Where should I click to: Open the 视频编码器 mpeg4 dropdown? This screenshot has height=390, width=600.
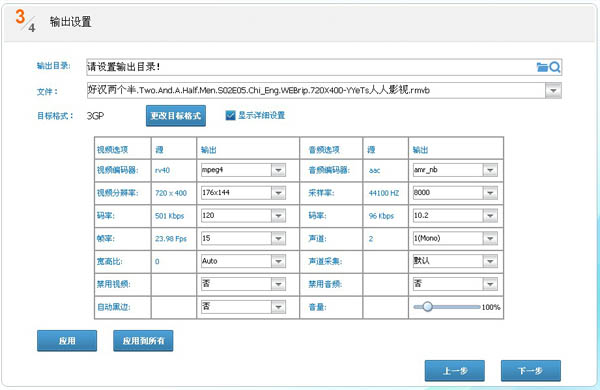tap(278, 170)
